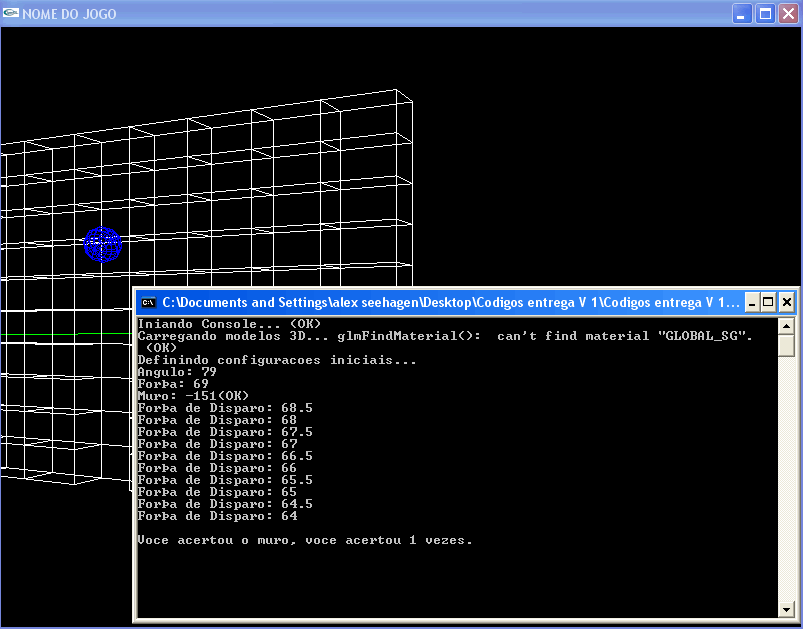803x629 pixels.
Task: Click the NOME DO JOGO title bar text
Action: click(x=69, y=14)
